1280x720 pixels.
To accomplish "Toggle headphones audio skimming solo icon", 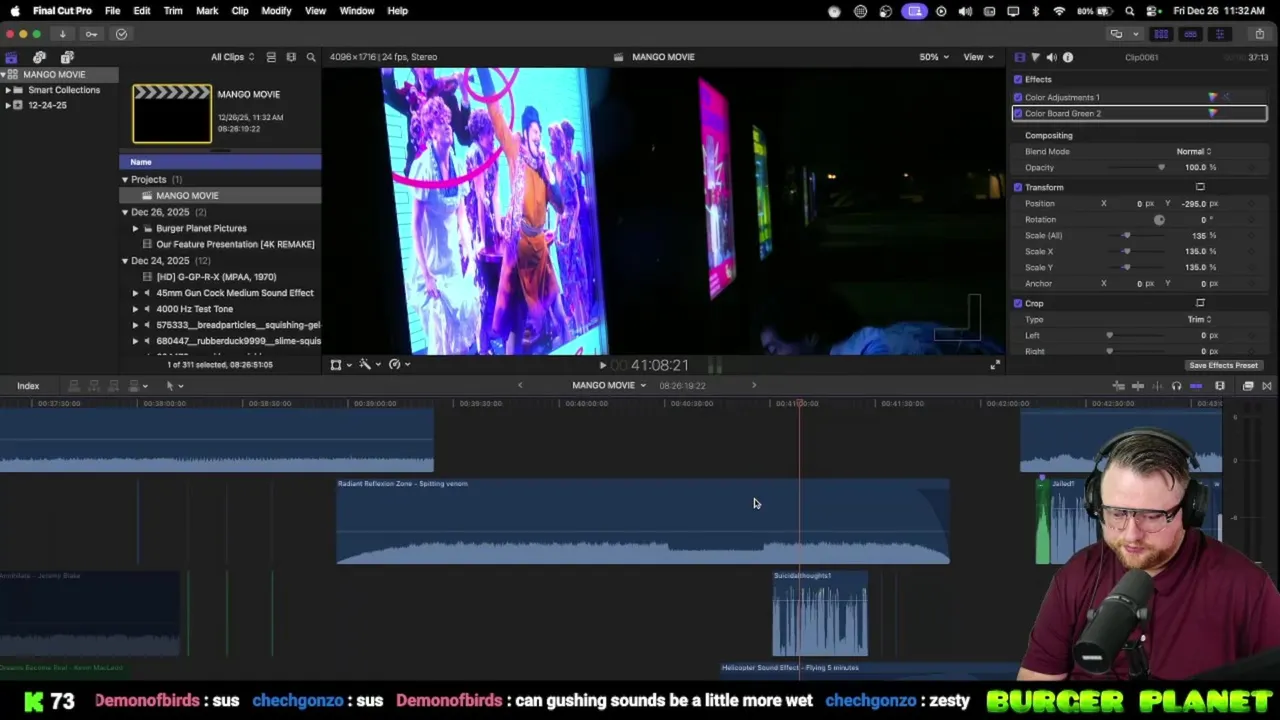I will click(1176, 386).
